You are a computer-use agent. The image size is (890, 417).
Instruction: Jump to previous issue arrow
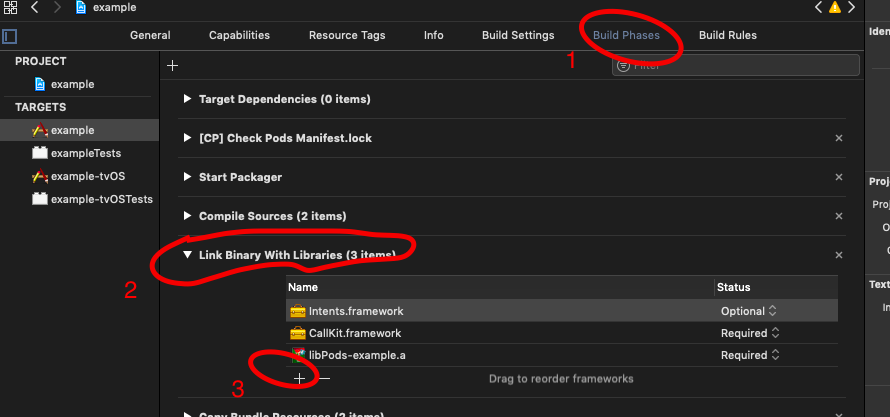pyautogui.click(x=818, y=7)
